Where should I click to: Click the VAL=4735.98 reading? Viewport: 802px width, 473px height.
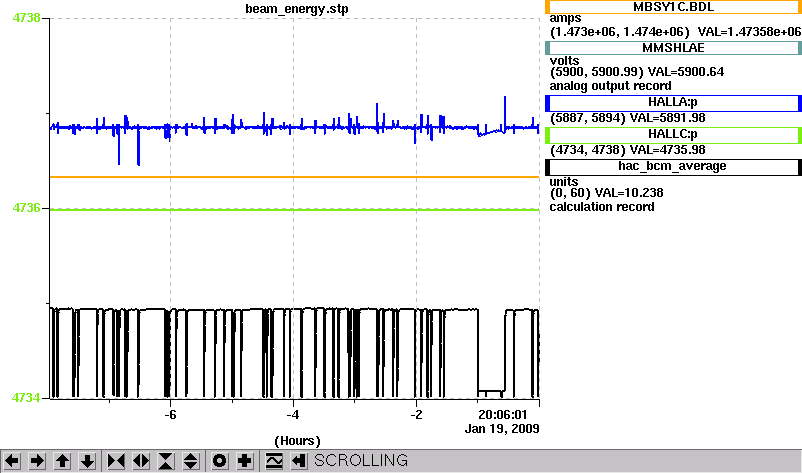(667, 150)
